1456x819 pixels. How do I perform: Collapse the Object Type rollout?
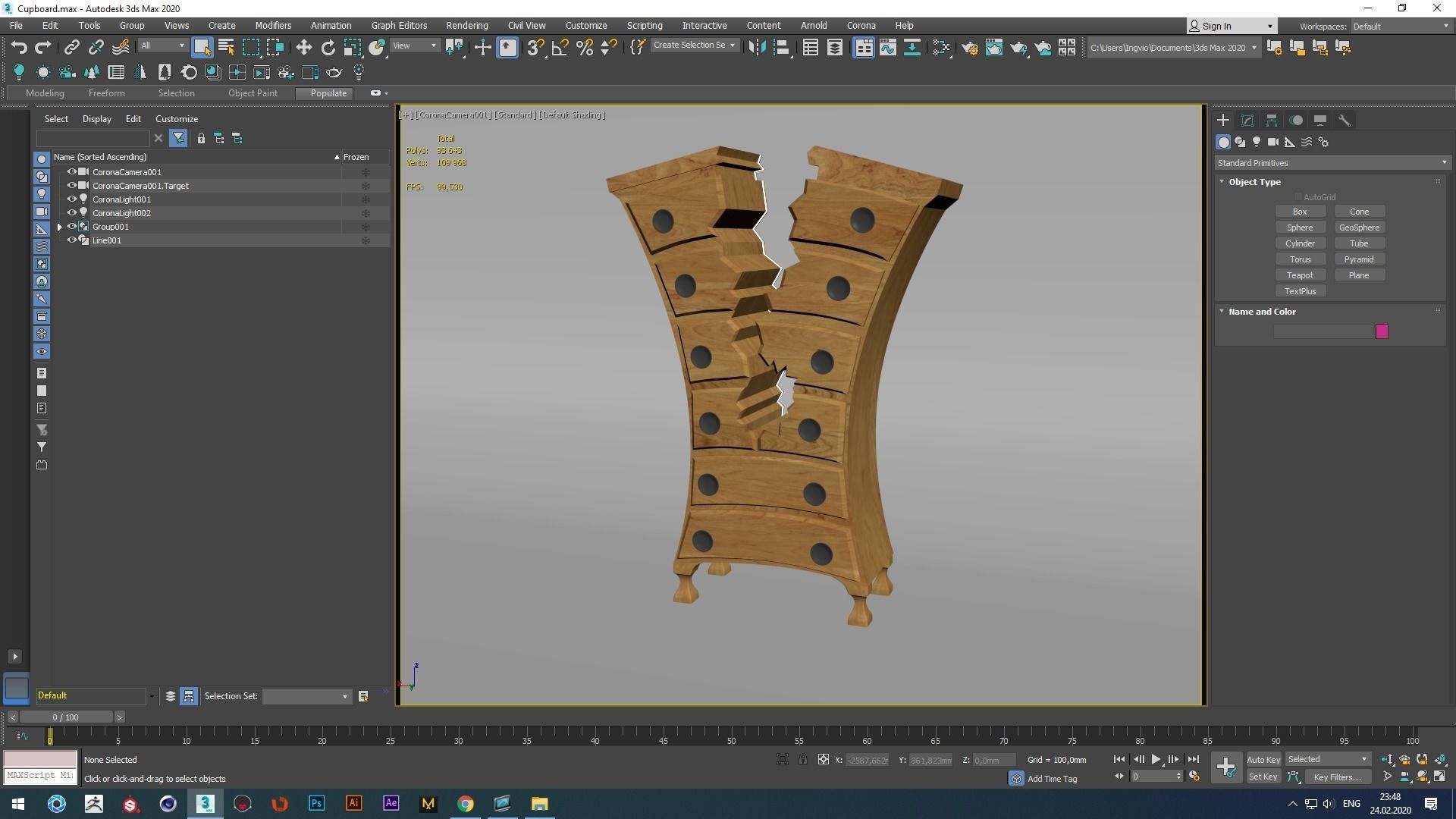click(1222, 182)
